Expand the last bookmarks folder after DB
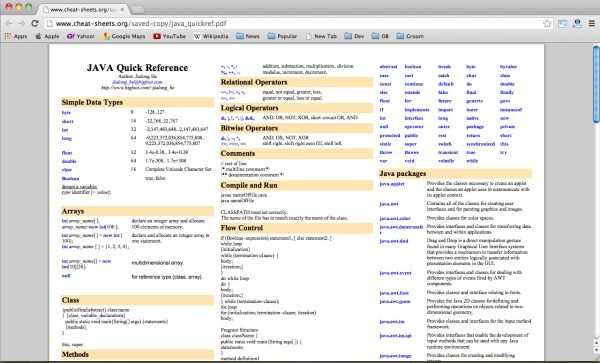Screen dimensions: 600x363 pyautogui.click(x=410, y=36)
